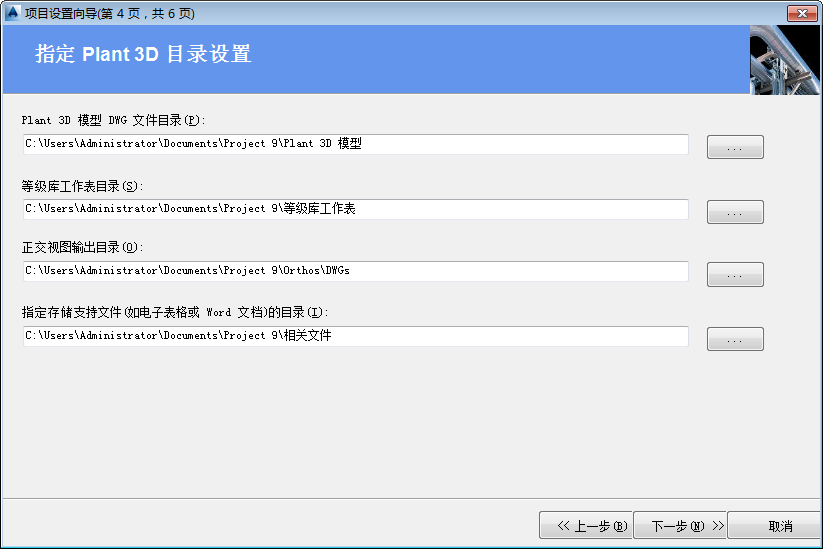Browse for Plant 3D model DWG directory

(735, 147)
